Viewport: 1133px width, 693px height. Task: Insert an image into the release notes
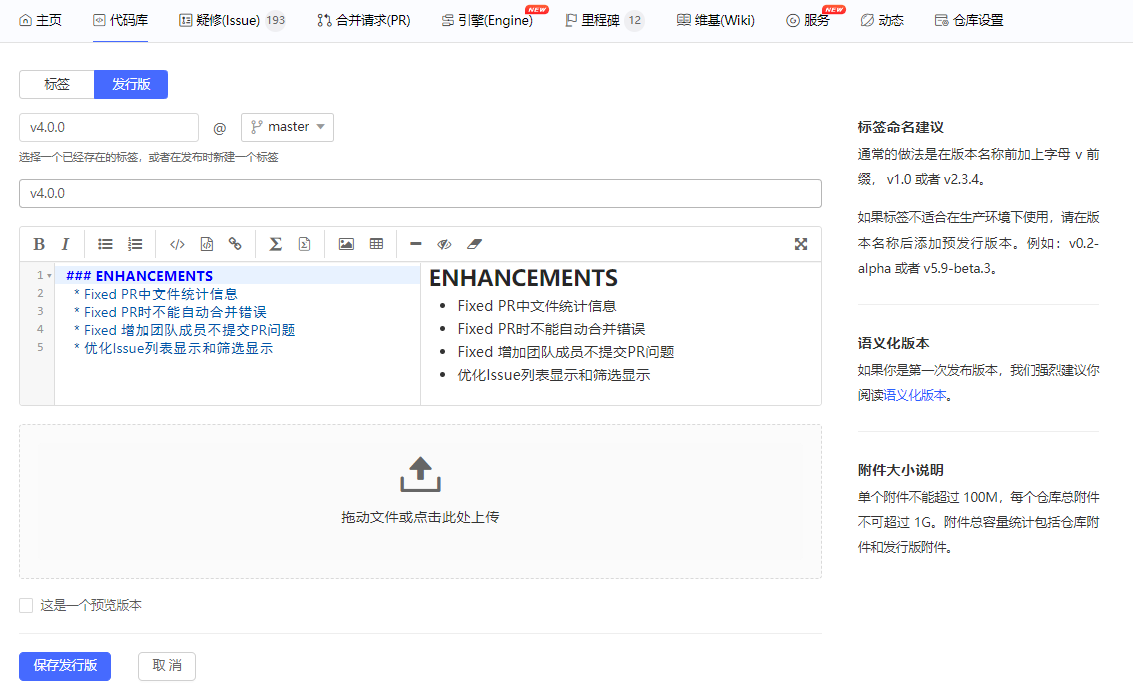[x=346, y=244]
